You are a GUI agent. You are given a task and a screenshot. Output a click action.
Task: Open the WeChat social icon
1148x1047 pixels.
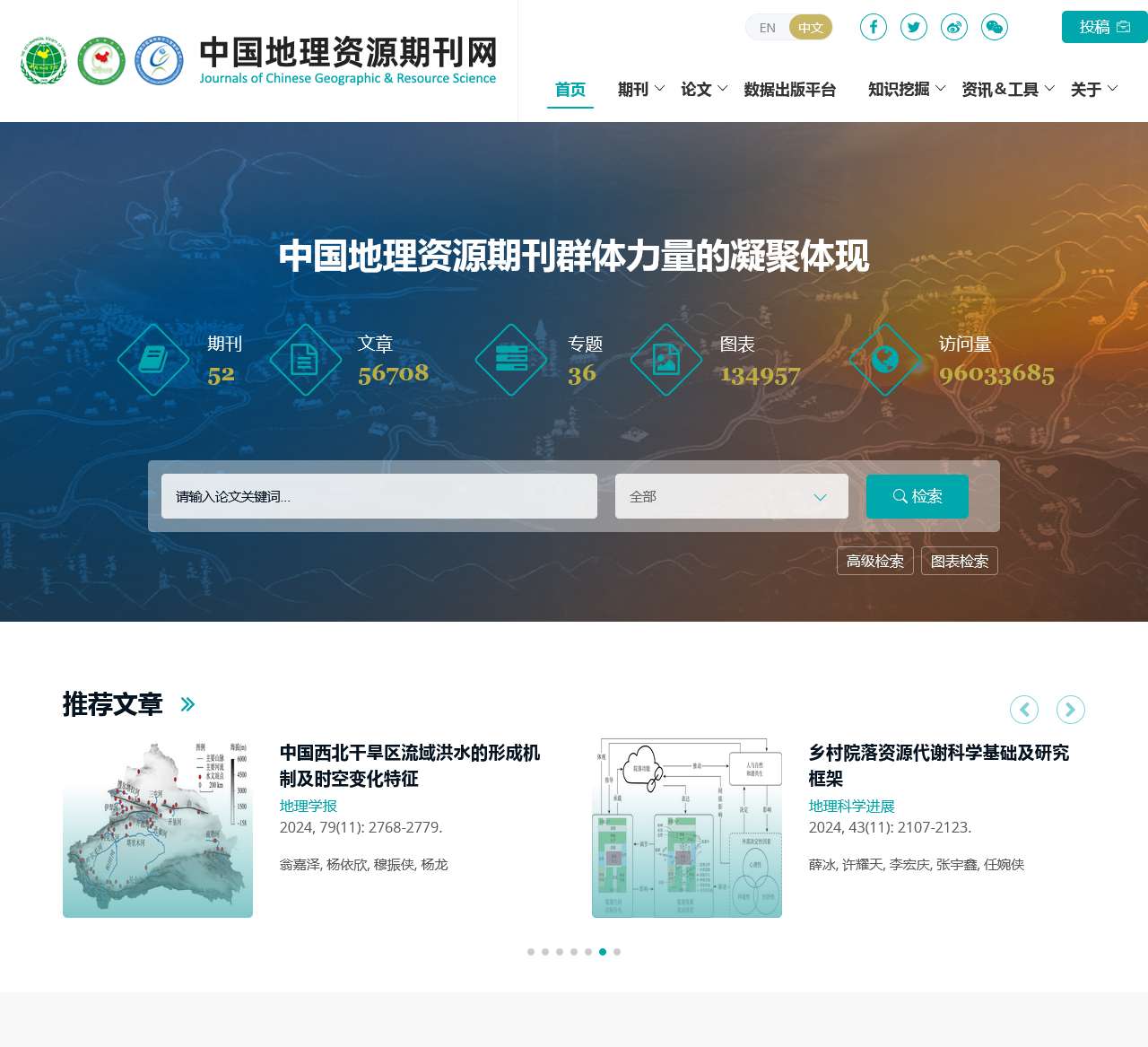pos(995,27)
